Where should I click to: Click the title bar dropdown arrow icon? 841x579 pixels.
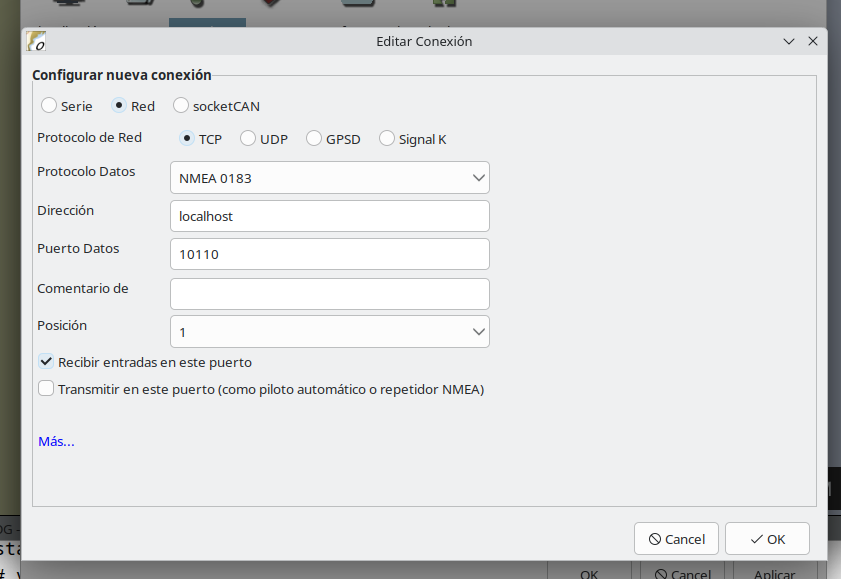pyautogui.click(x=789, y=42)
